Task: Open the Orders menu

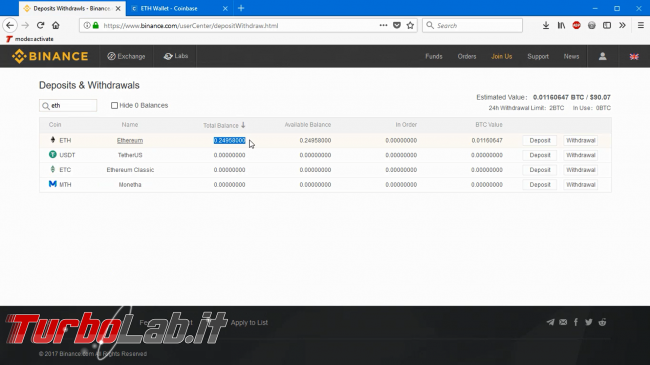Action: (467, 56)
